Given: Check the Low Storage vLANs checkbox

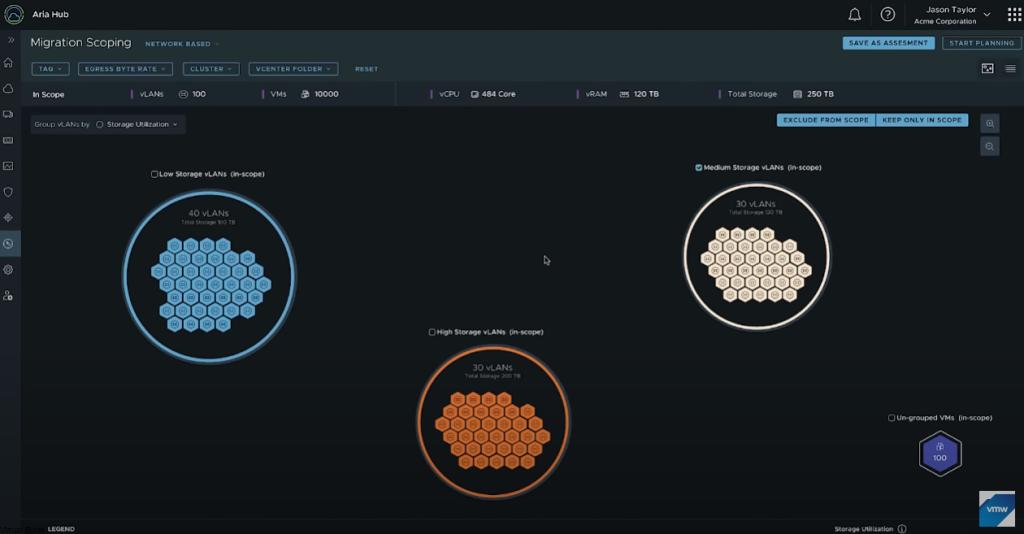Looking at the screenshot, I should [154, 174].
